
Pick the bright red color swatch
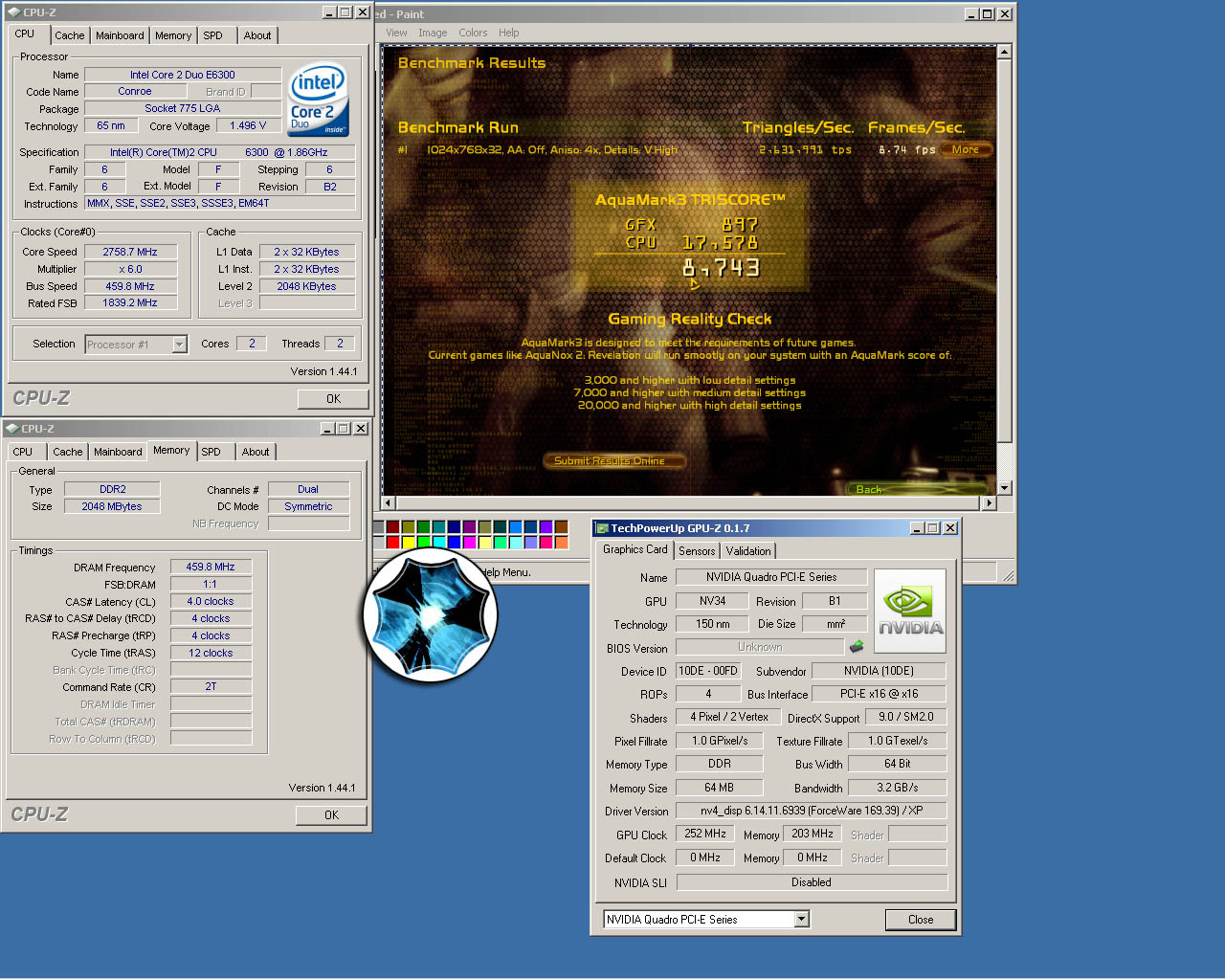392,543
